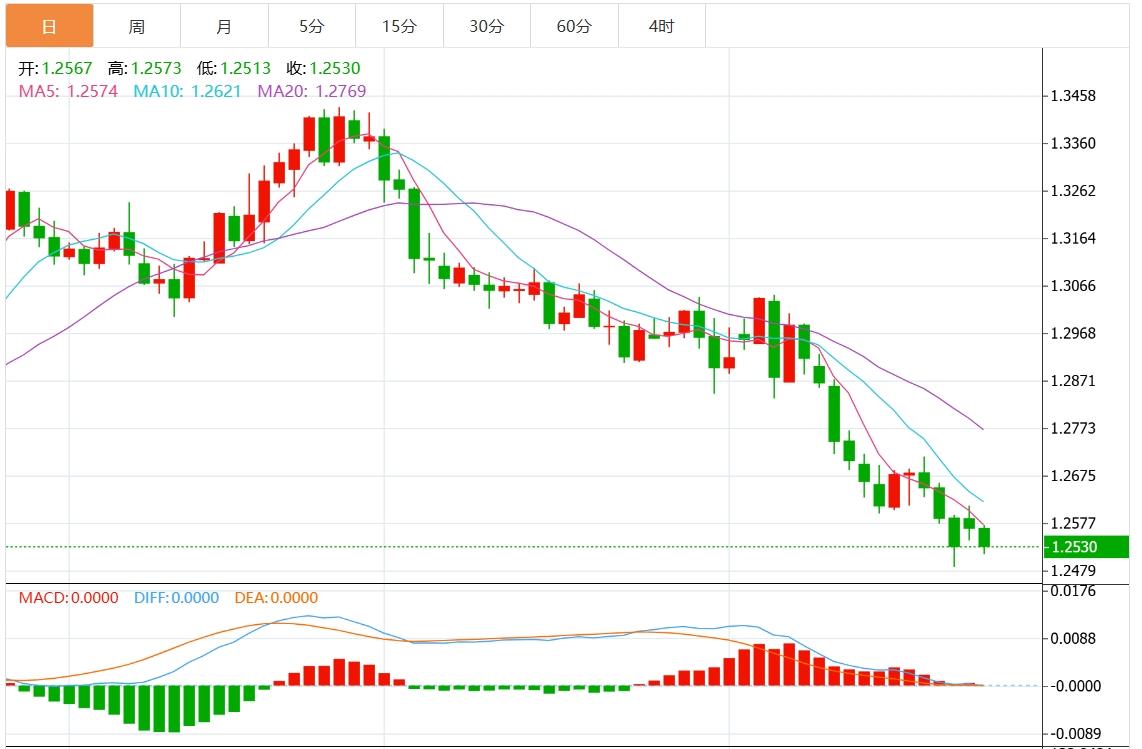
Task: Click the MACD: 0.0000 label
Action: (x=68, y=598)
